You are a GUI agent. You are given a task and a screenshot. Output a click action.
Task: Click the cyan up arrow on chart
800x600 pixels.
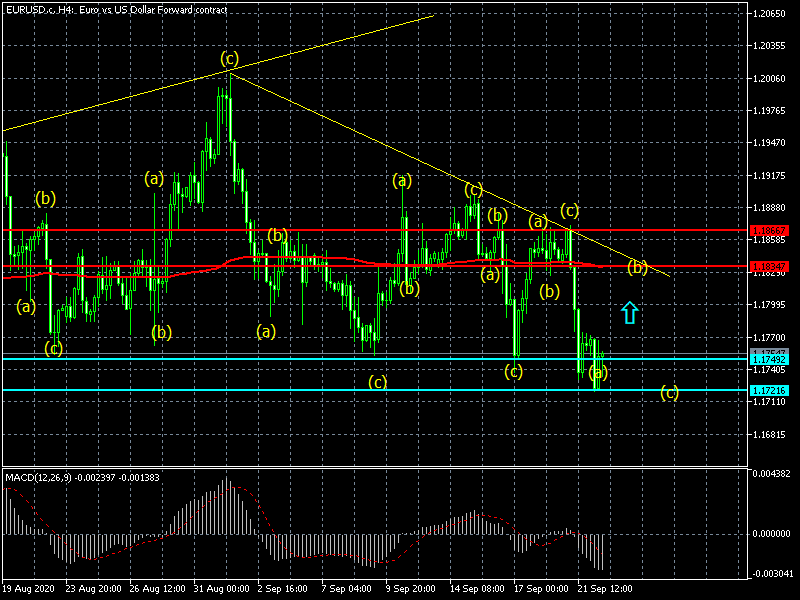pos(629,313)
